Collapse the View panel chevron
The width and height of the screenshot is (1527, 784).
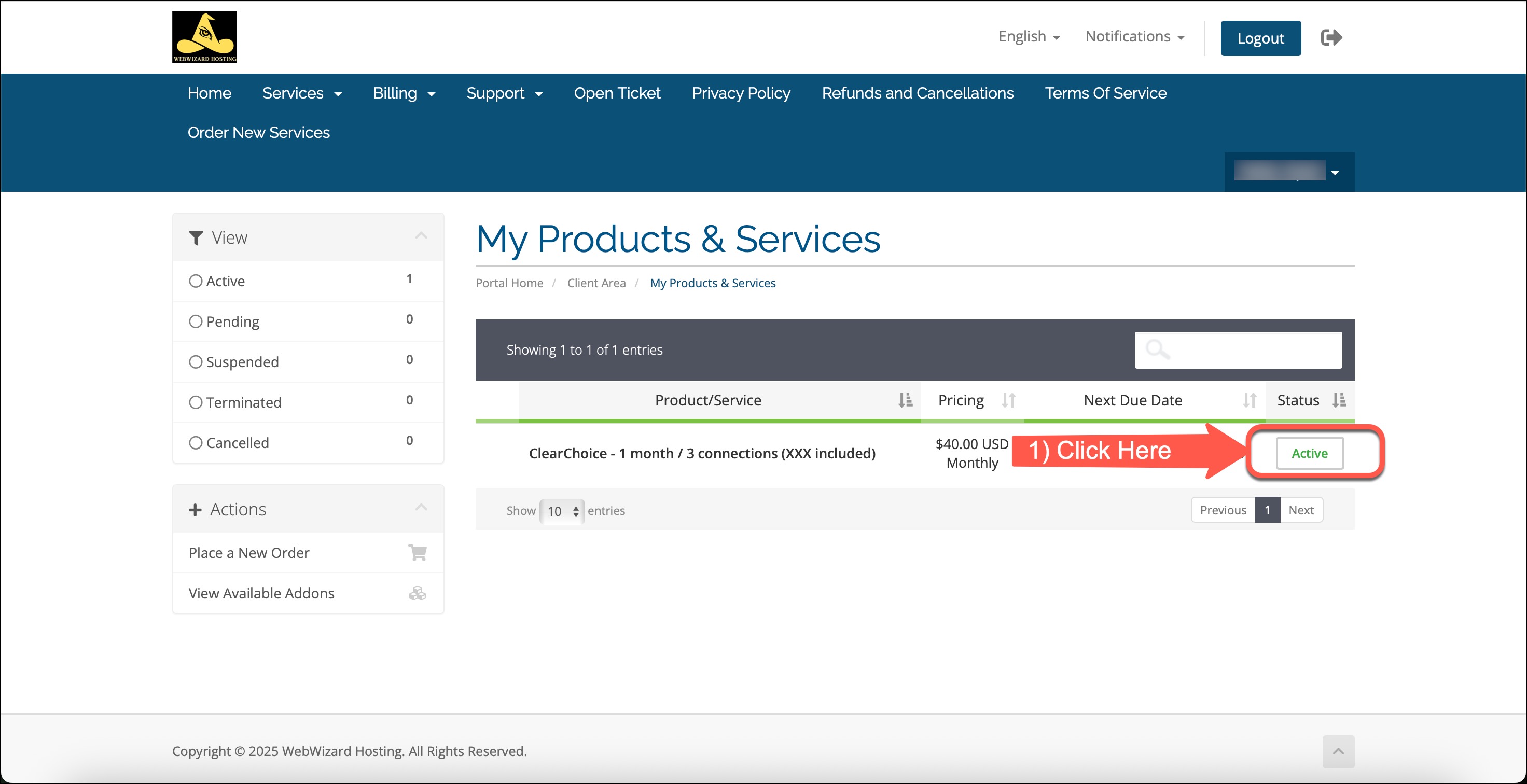tap(421, 236)
